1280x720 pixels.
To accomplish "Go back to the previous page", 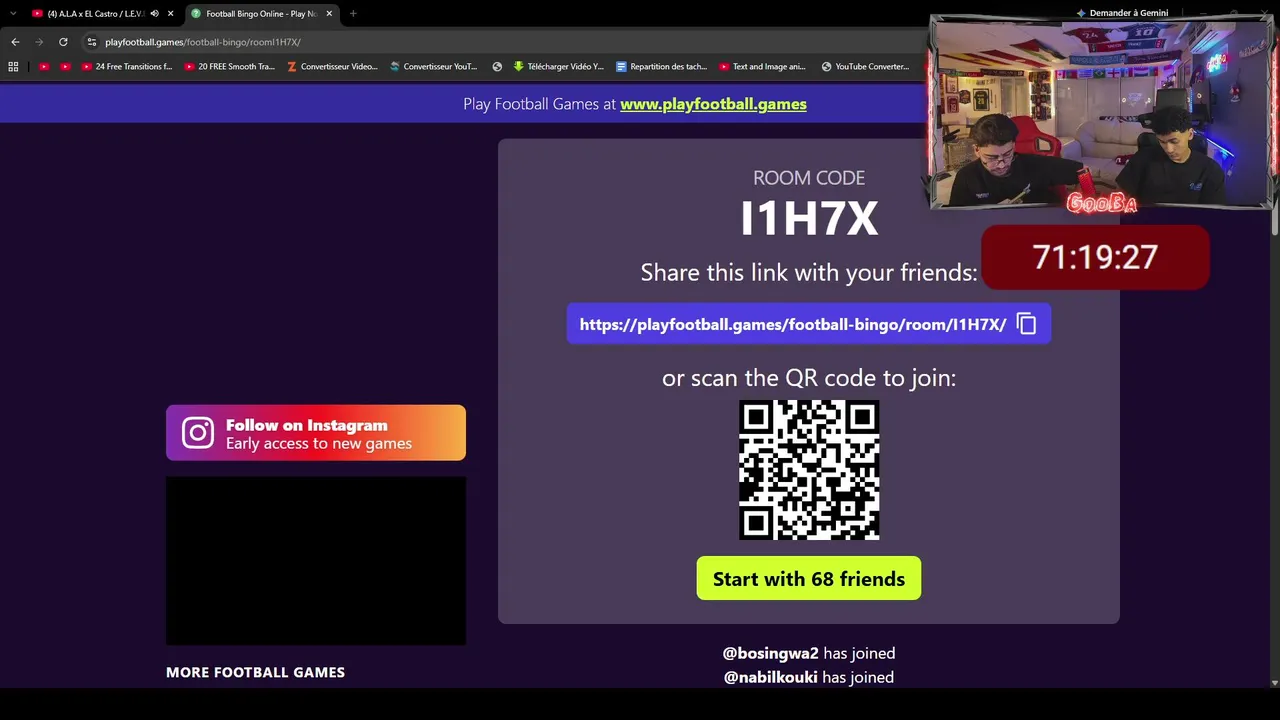I will coord(15,42).
